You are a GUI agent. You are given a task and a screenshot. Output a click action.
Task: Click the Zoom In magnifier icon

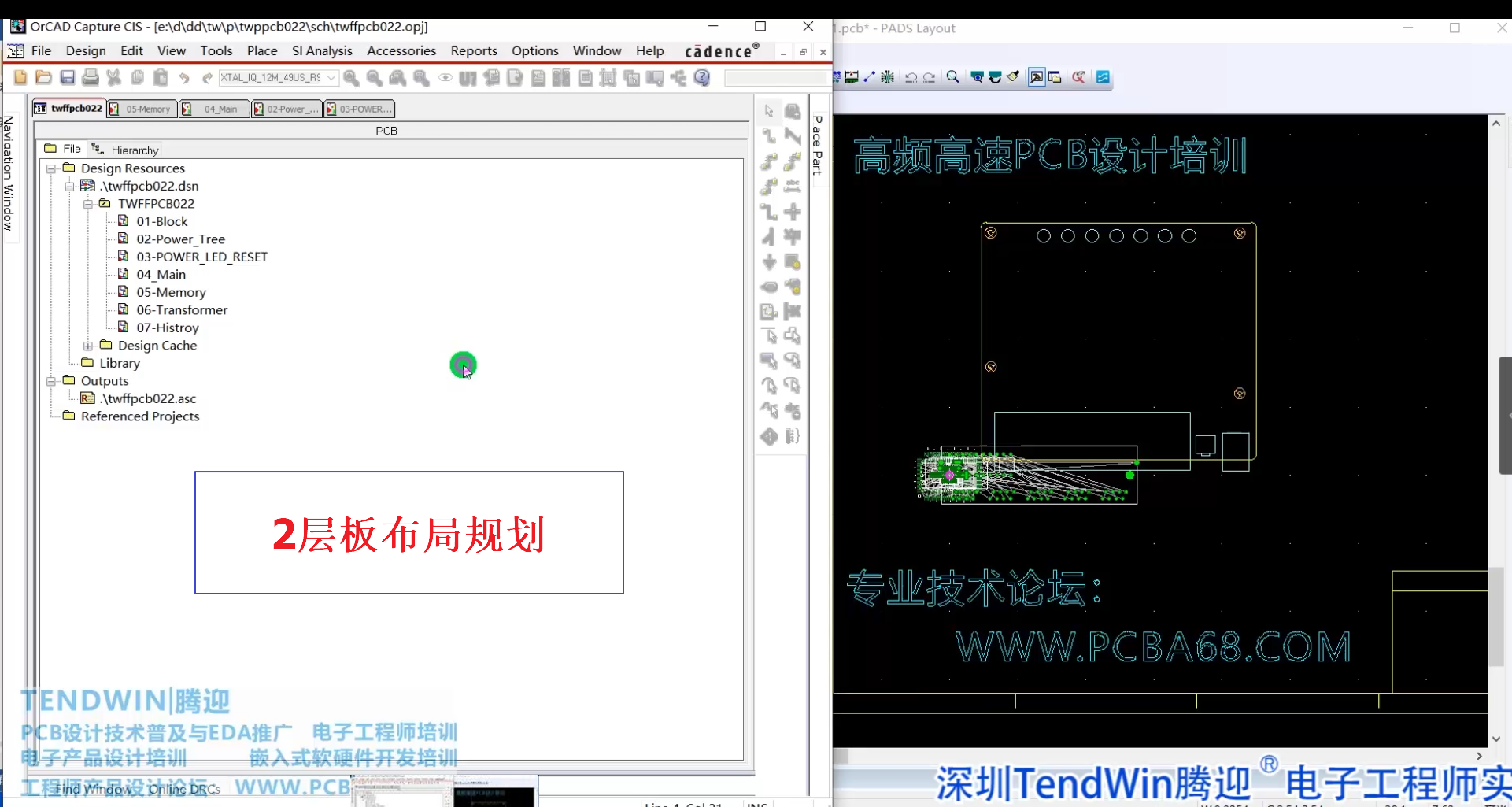point(351,77)
